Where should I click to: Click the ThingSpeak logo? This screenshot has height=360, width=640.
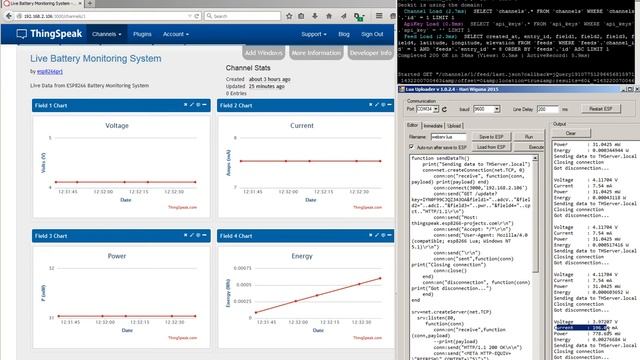coord(49,34)
